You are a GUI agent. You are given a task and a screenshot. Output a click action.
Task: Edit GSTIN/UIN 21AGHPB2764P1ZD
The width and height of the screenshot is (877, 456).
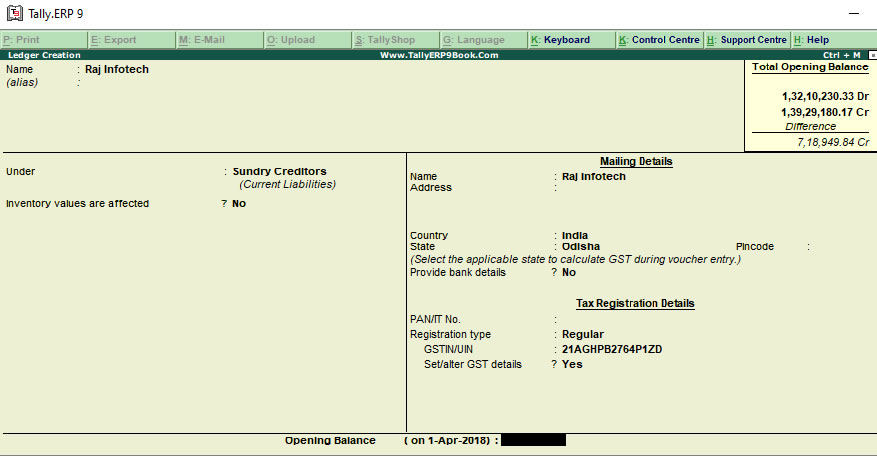click(612, 349)
